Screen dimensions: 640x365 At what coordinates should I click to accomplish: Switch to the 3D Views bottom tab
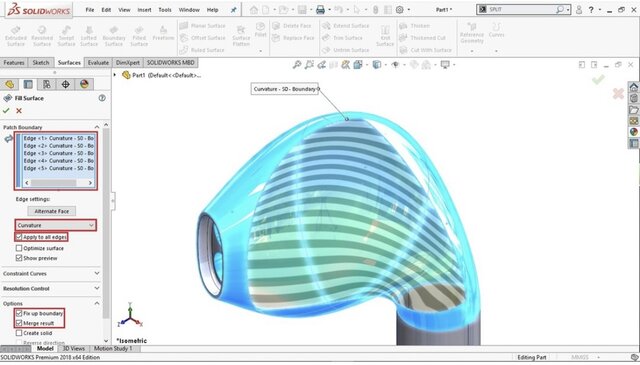[73, 349]
